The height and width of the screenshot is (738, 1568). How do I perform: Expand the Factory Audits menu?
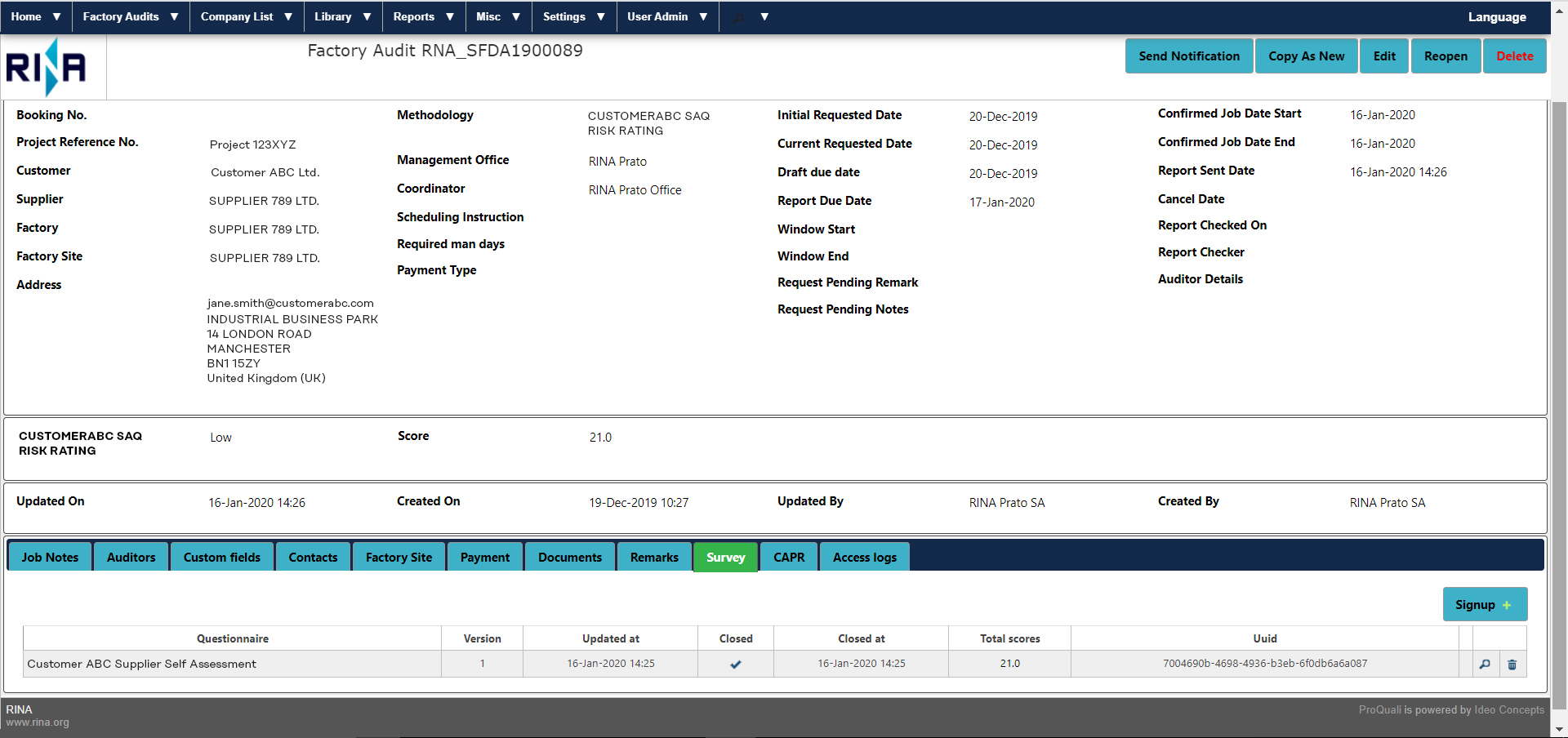pos(130,16)
